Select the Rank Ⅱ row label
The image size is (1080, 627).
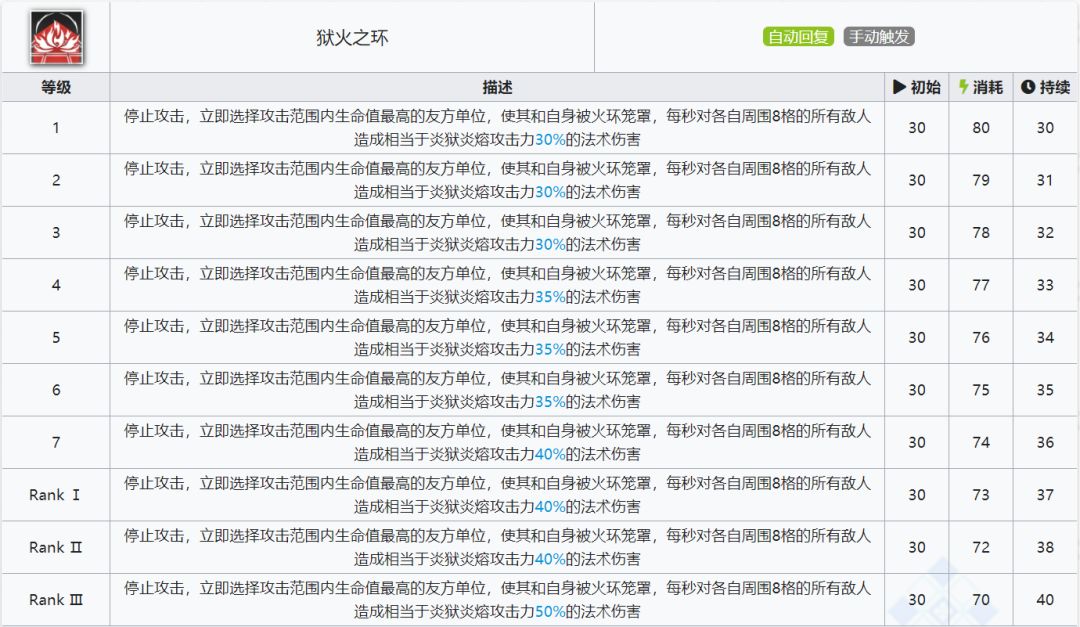[56, 547]
